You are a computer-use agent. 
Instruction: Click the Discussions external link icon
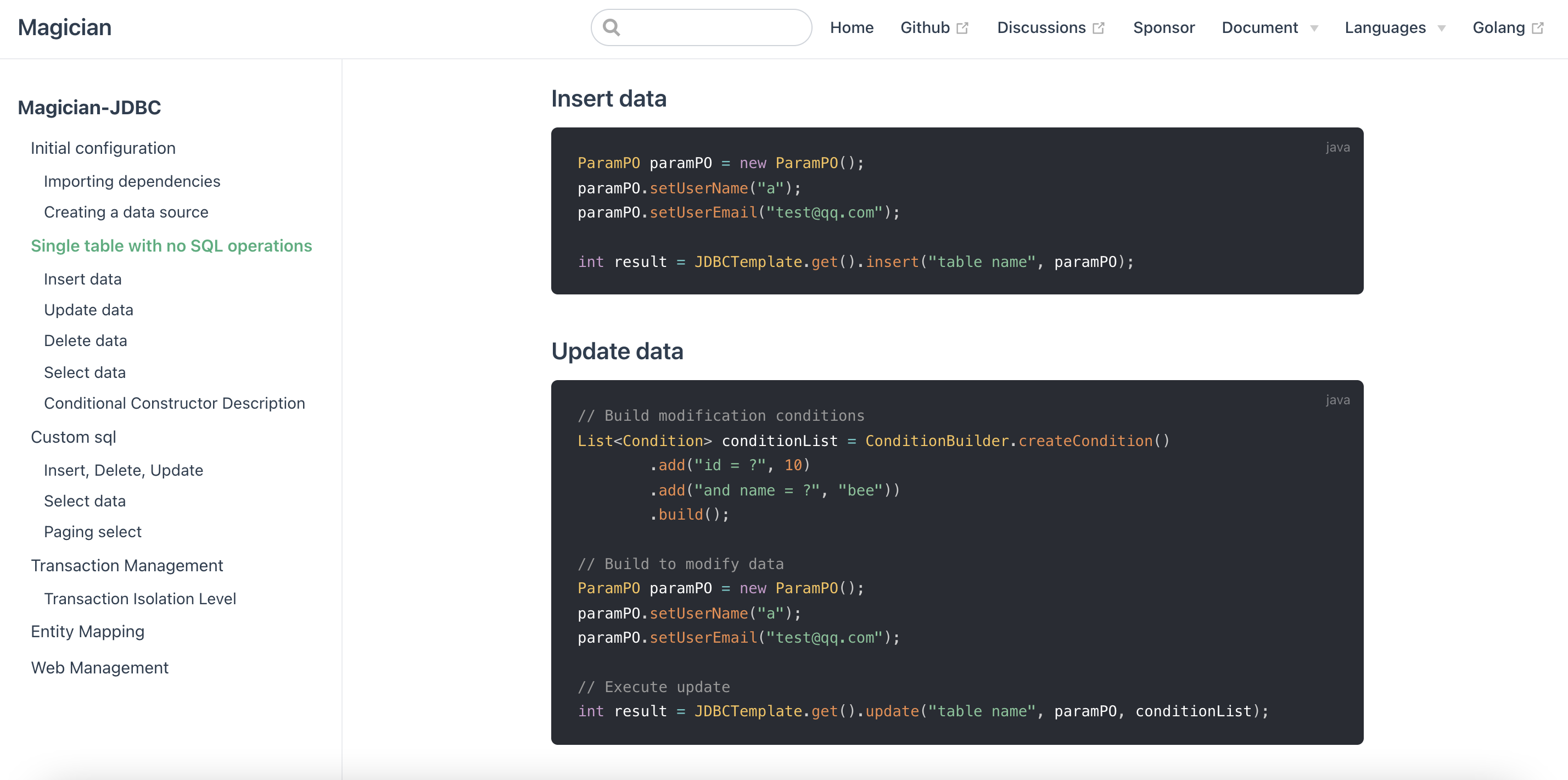[x=1099, y=28]
